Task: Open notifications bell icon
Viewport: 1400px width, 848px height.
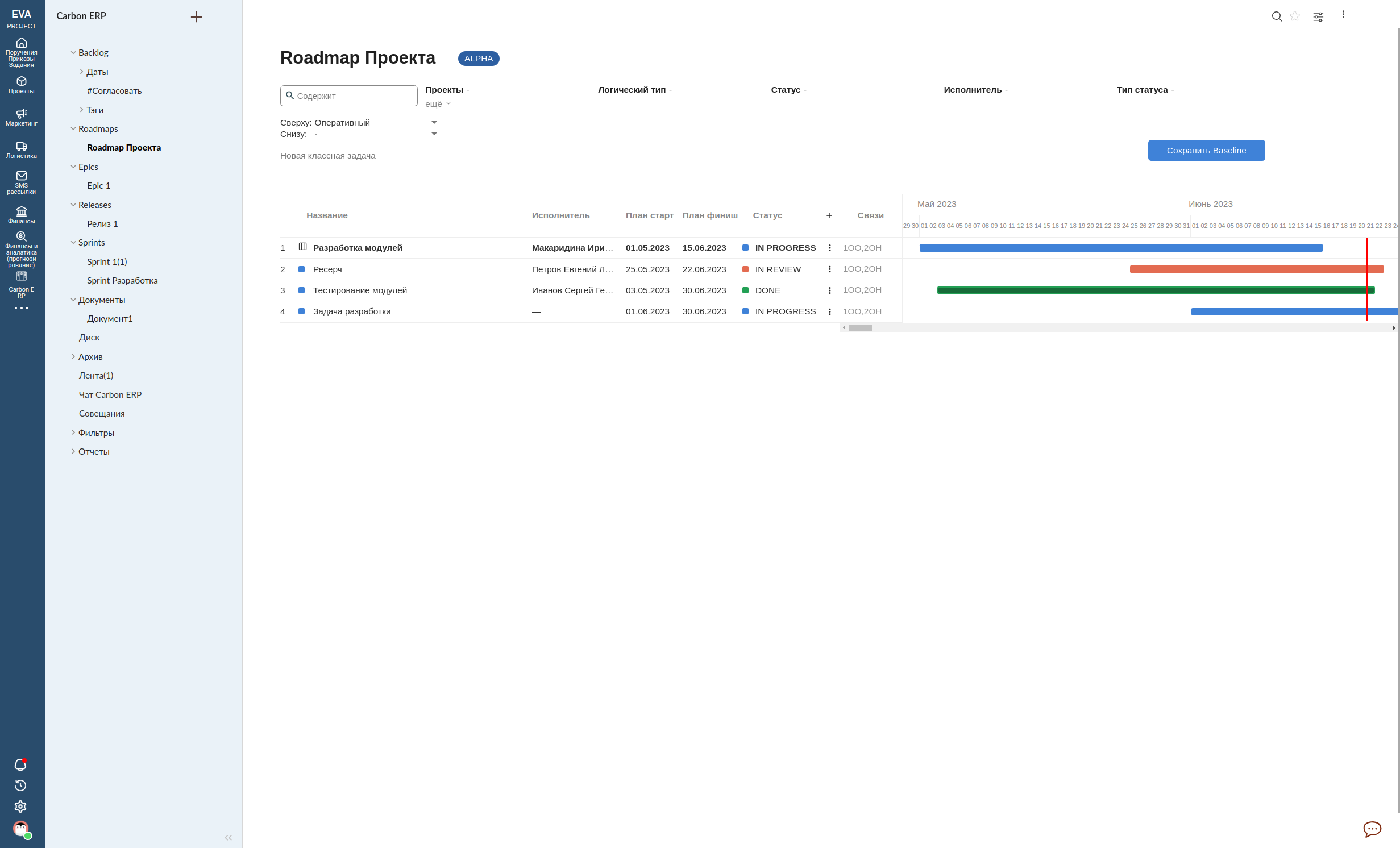Action: click(x=20, y=765)
